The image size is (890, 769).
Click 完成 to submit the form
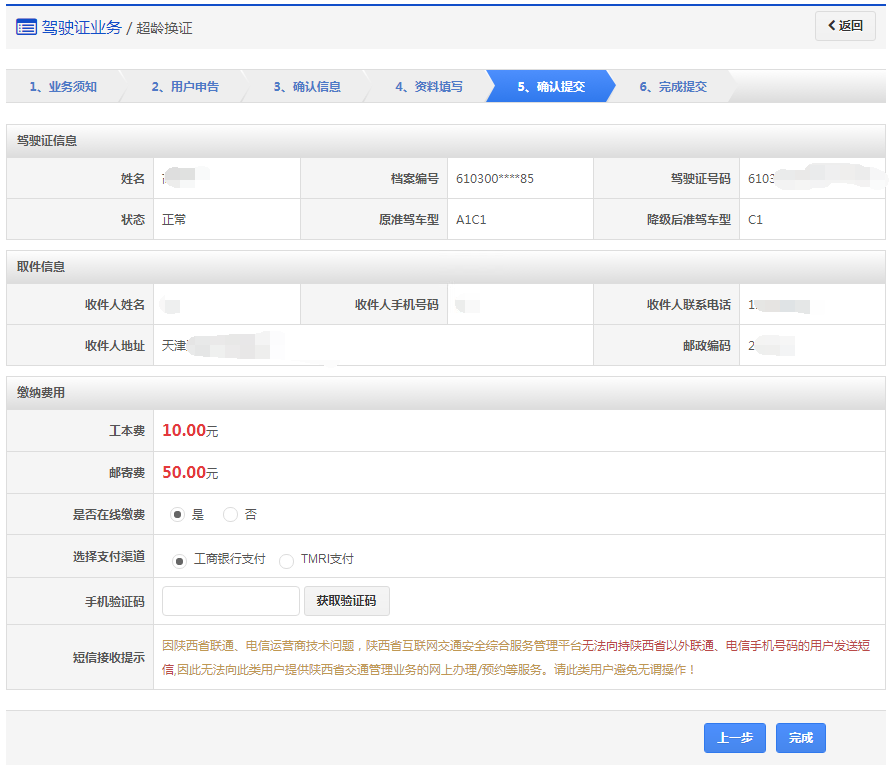pos(800,738)
